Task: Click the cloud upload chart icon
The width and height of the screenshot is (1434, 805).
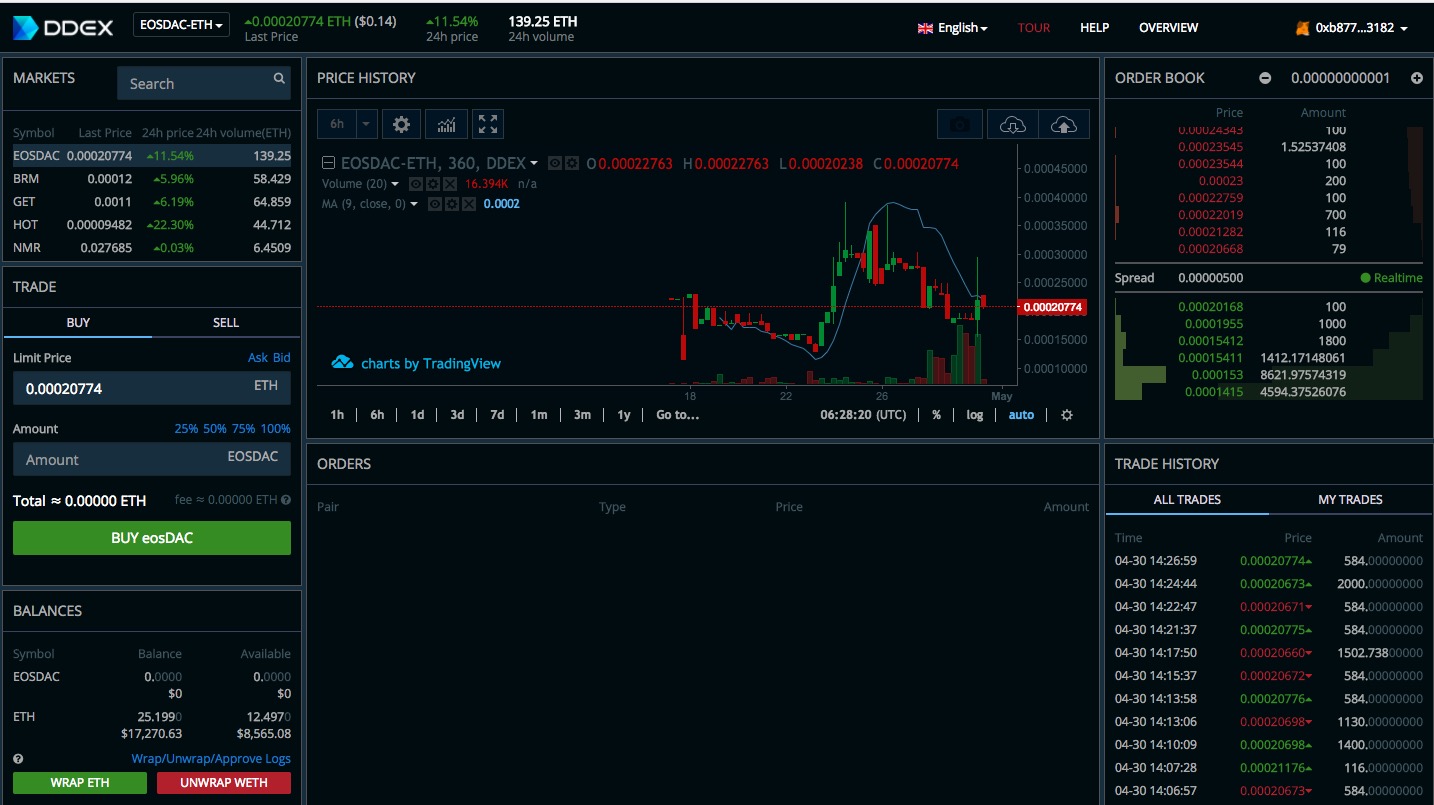Action: [1064, 124]
